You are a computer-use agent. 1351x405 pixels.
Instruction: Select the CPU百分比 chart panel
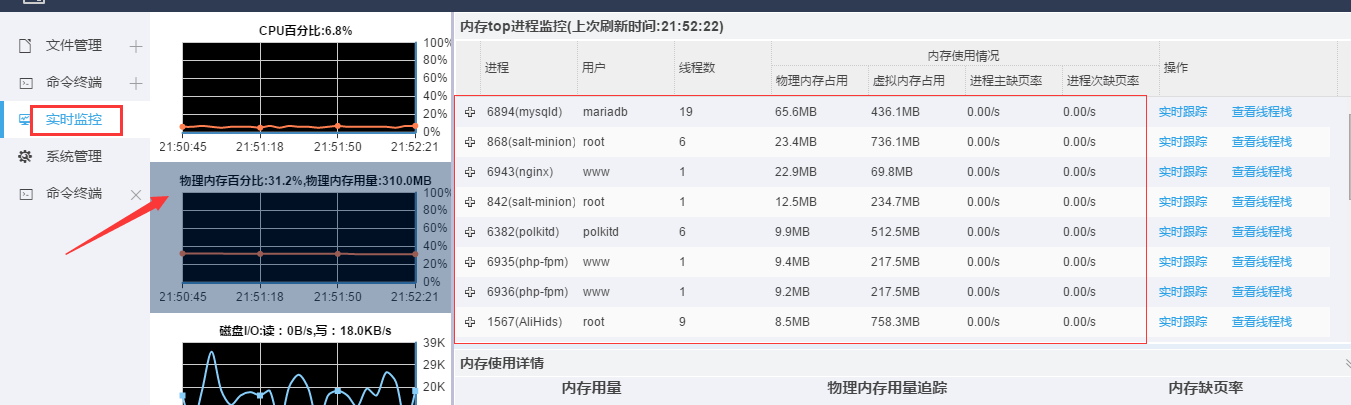click(299, 85)
